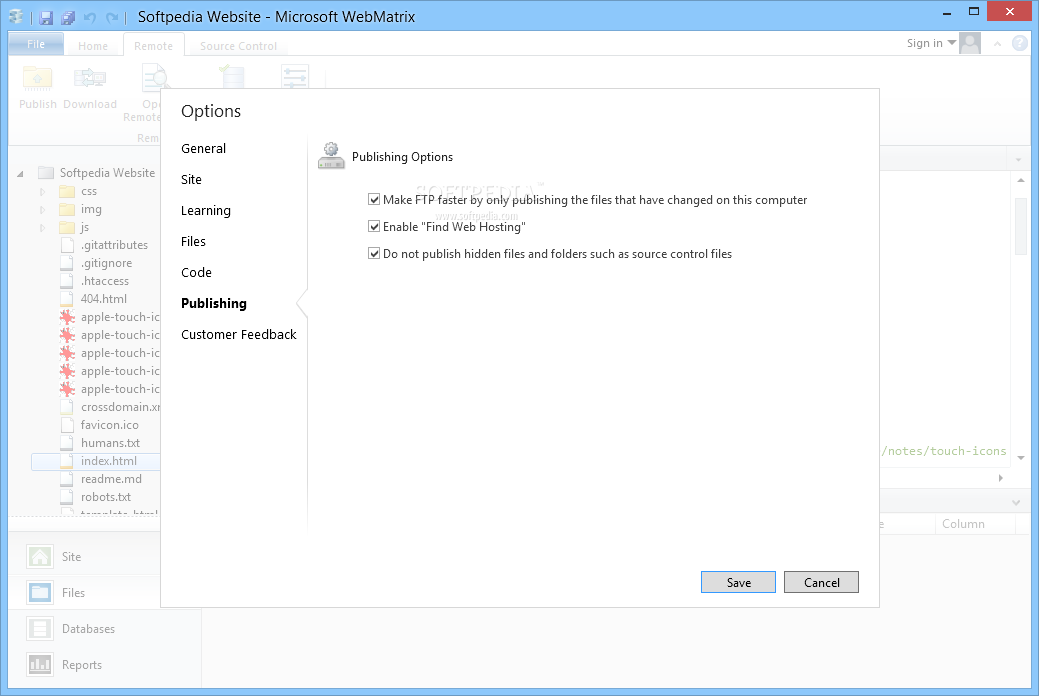Click the Publishing Options server gear icon
Image resolution: width=1039 pixels, height=696 pixels.
point(331,156)
